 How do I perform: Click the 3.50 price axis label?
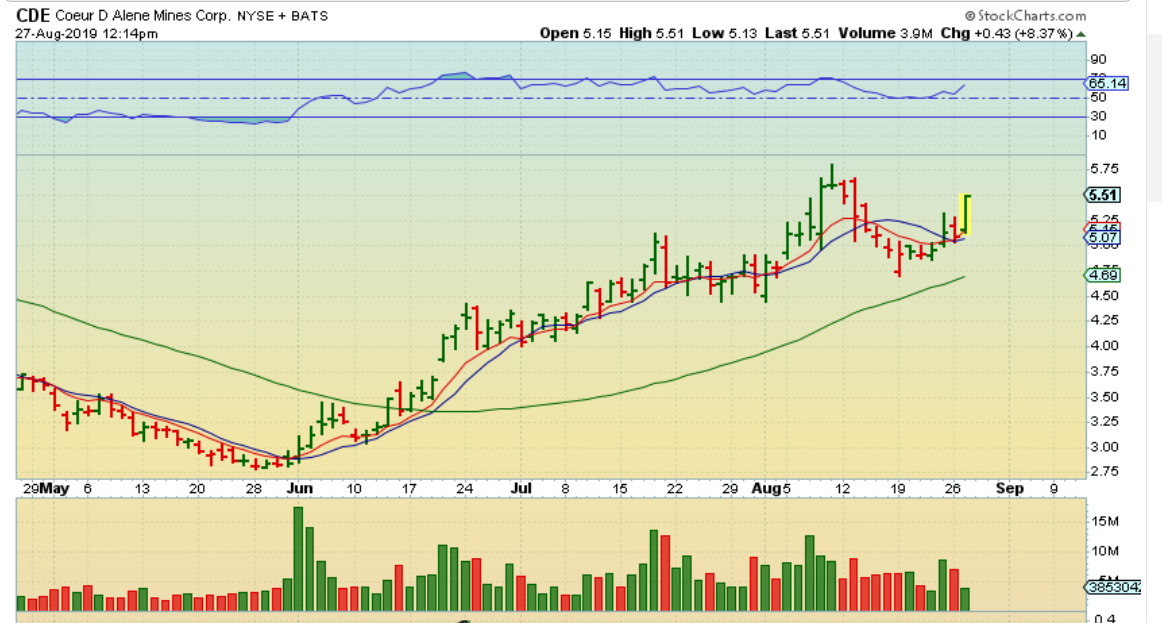(x=1104, y=396)
